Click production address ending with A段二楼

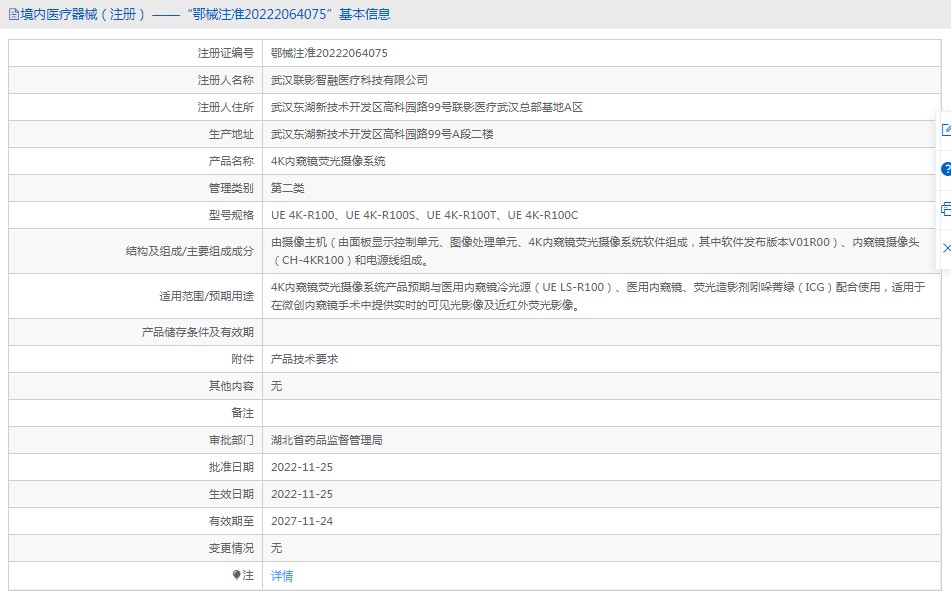(382, 134)
